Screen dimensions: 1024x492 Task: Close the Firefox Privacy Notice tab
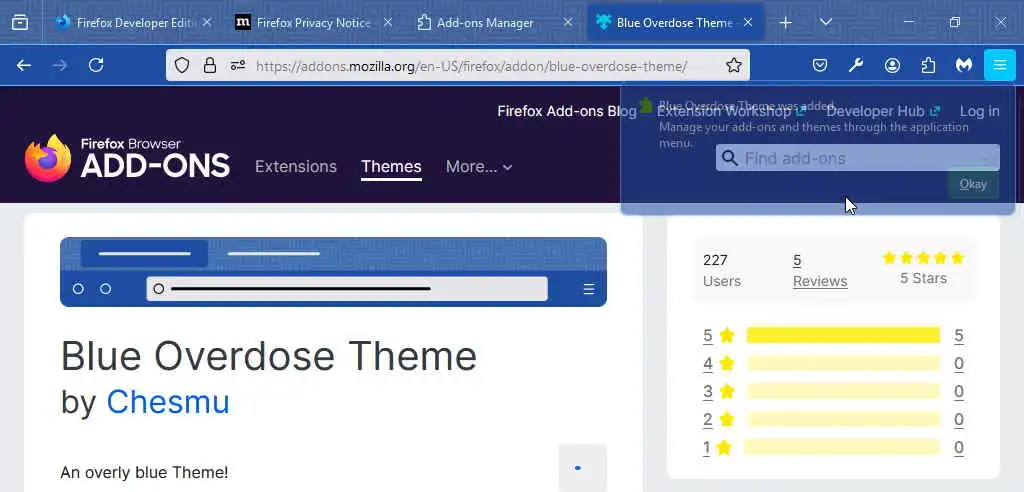point(387,23)
